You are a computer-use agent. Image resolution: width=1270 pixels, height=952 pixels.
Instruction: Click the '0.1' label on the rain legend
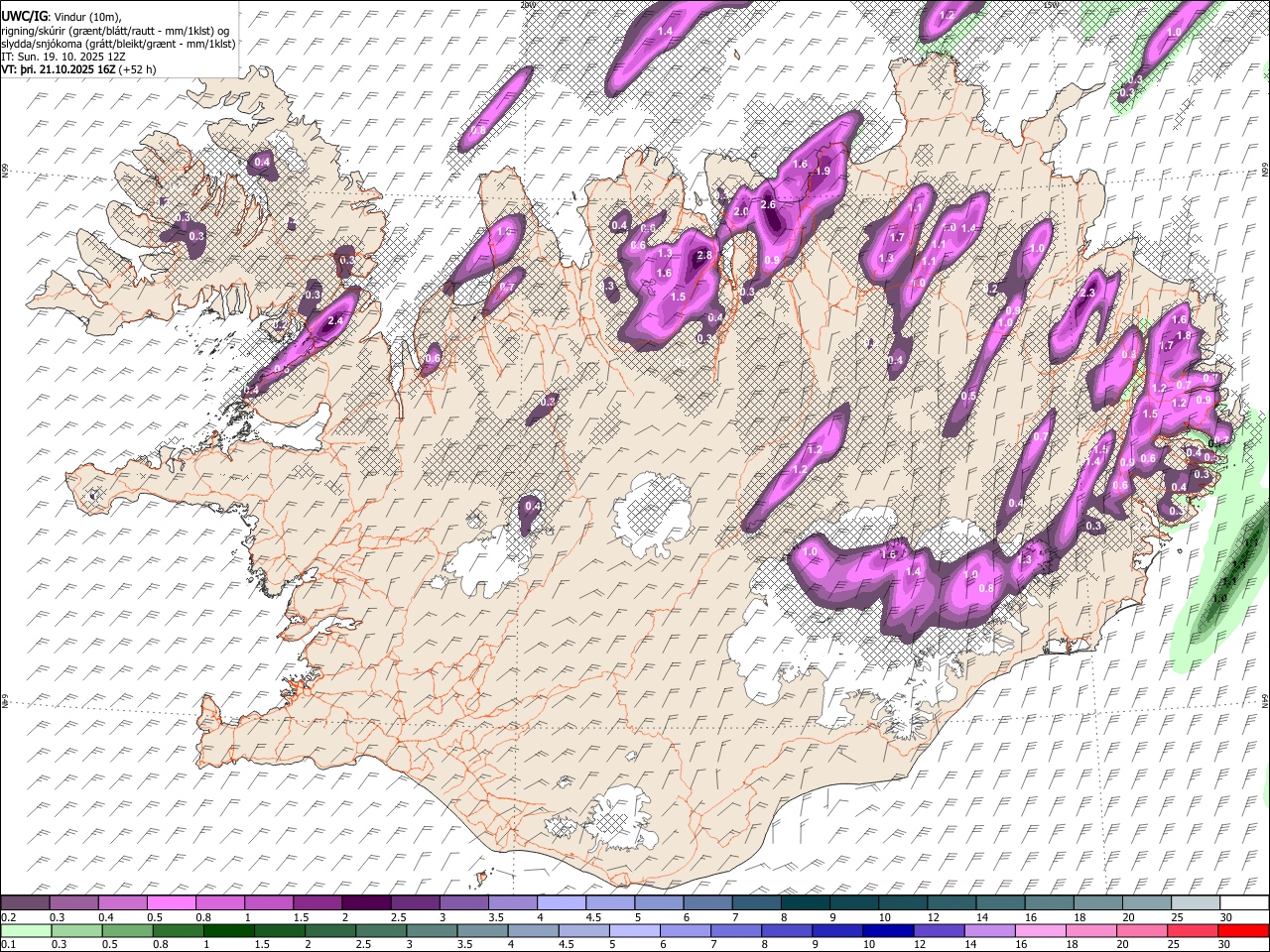(9, 944)
